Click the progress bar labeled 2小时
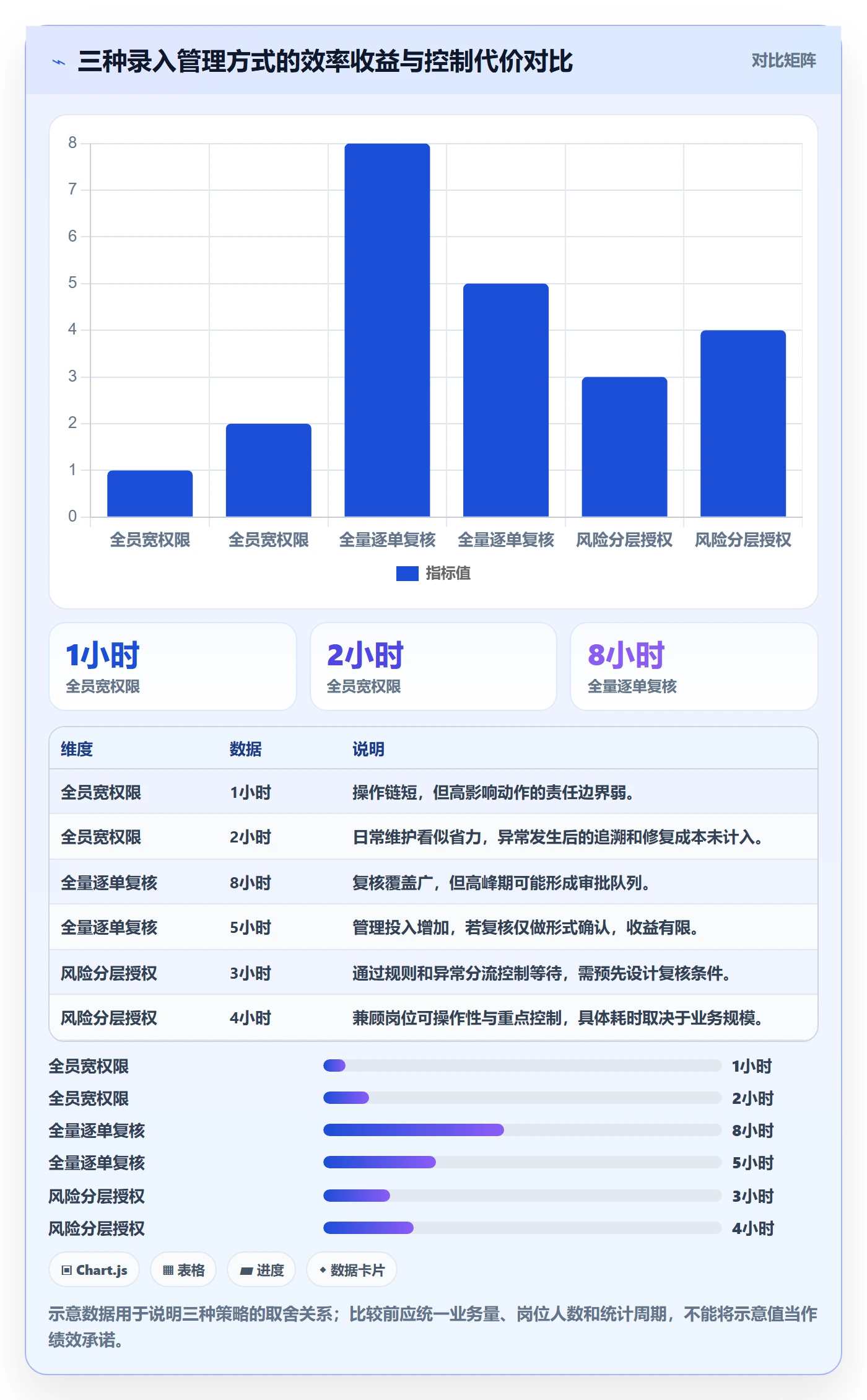 (522, 1098)
